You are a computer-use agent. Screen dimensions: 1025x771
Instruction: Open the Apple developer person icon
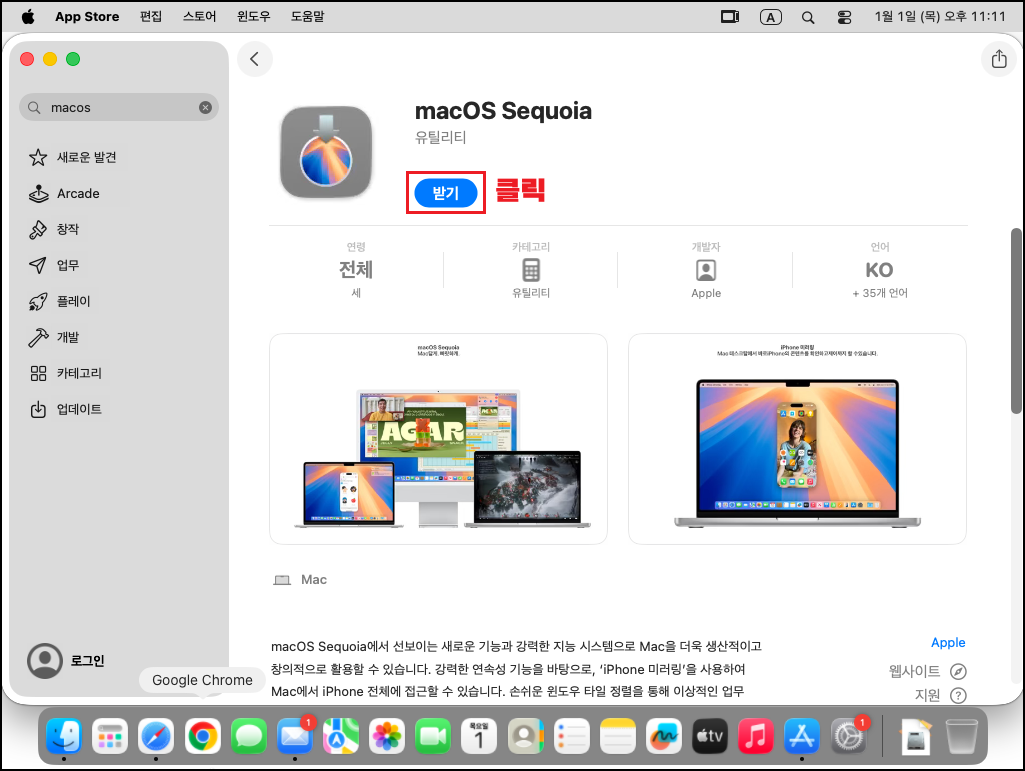click(706, 270)
